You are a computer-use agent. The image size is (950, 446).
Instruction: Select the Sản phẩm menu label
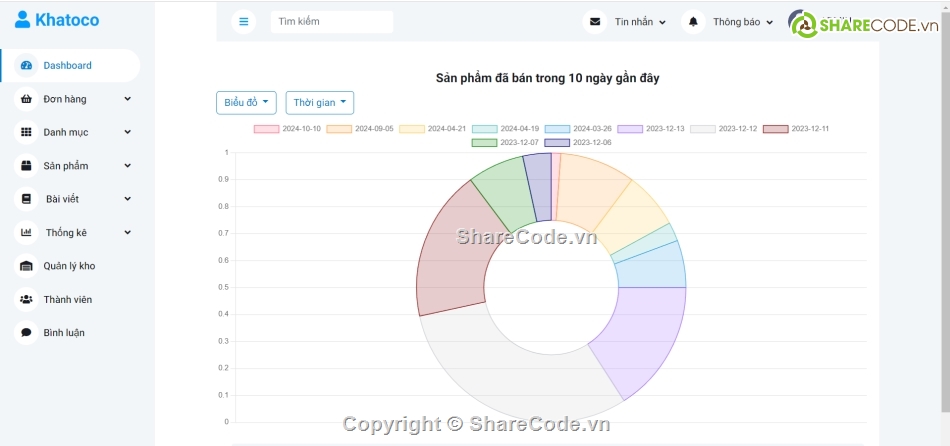click(x=65, y=165)
